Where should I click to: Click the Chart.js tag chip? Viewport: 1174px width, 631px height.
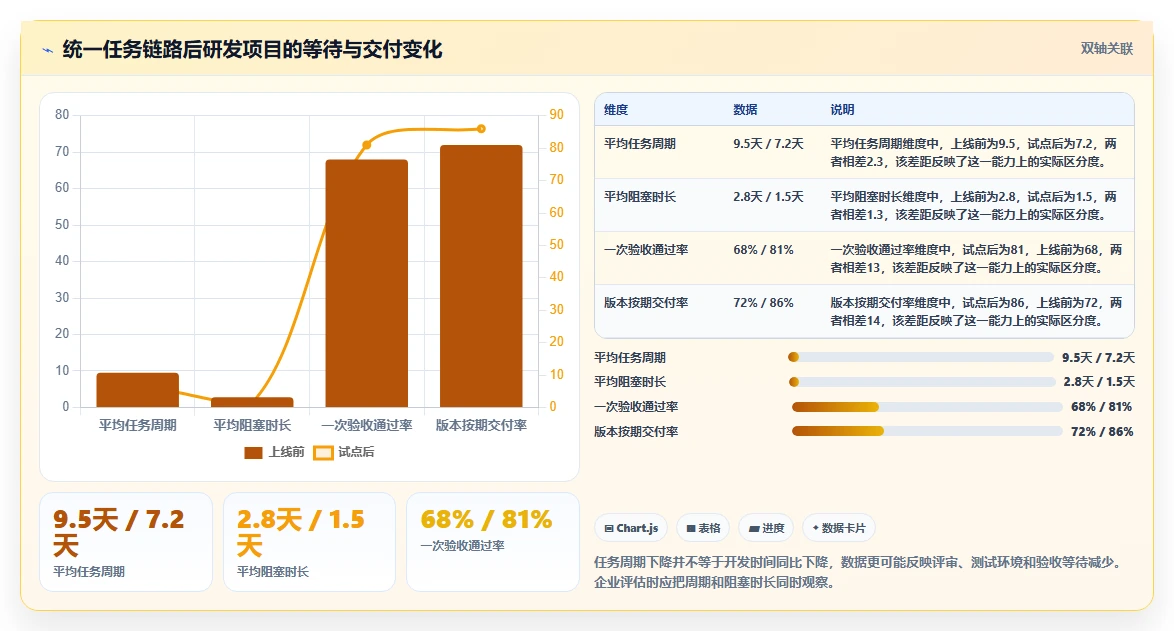(631, 528)
